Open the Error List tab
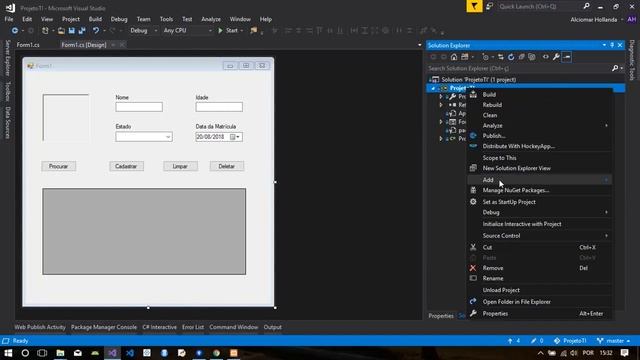The image size is (640, 360). coord(193,327)
